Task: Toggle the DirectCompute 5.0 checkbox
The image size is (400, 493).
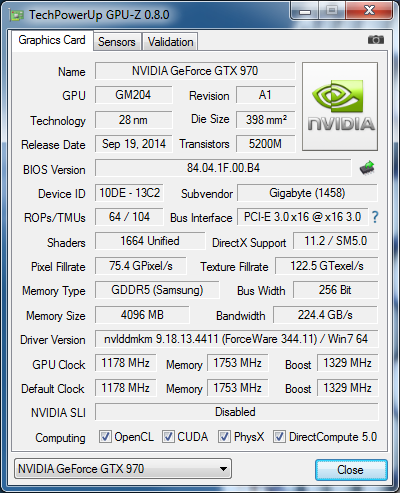Action: click(279, 436)
